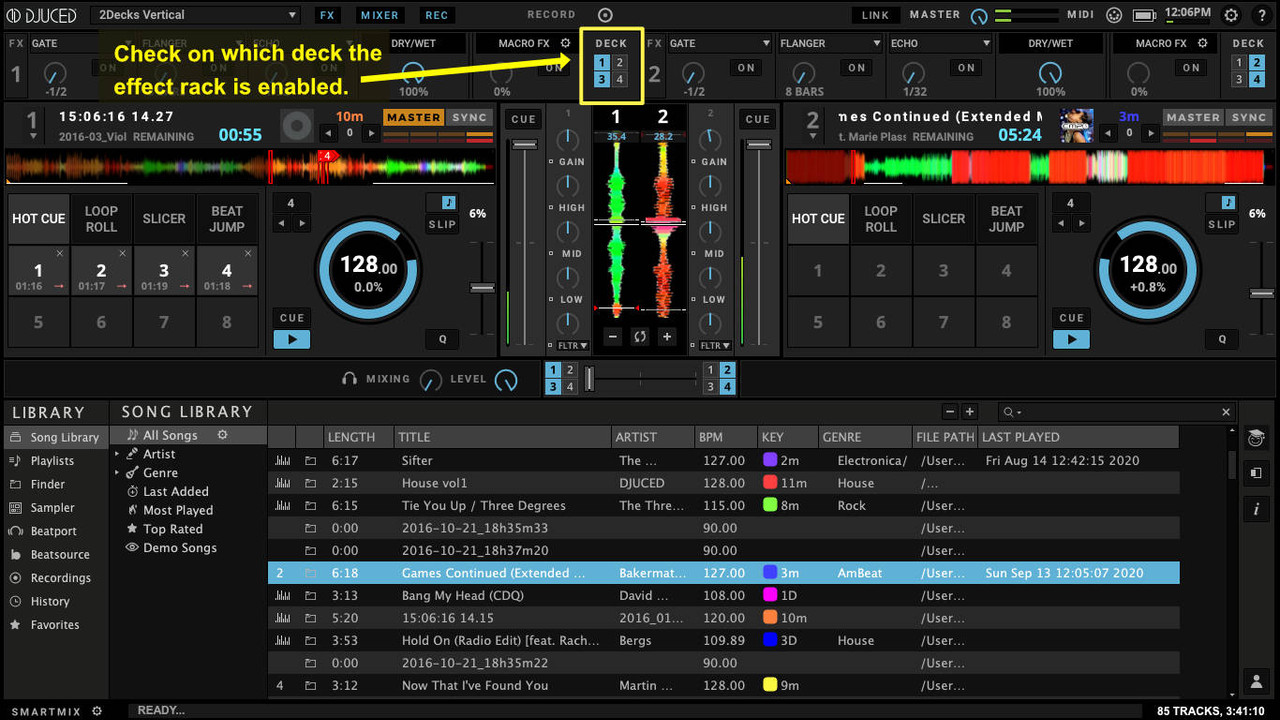Toggle SYNC on deck 1
Image resolution: width=1280 pixels, height=720 pixels.
coord(469,117)
